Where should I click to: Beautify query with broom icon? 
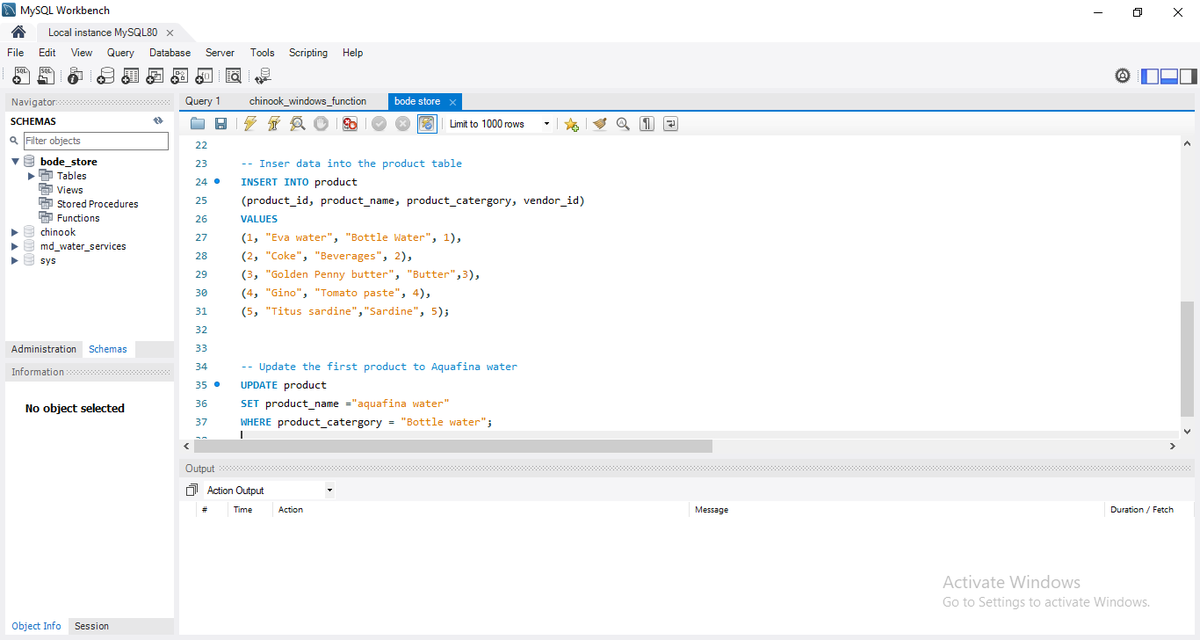coord(600,124)
